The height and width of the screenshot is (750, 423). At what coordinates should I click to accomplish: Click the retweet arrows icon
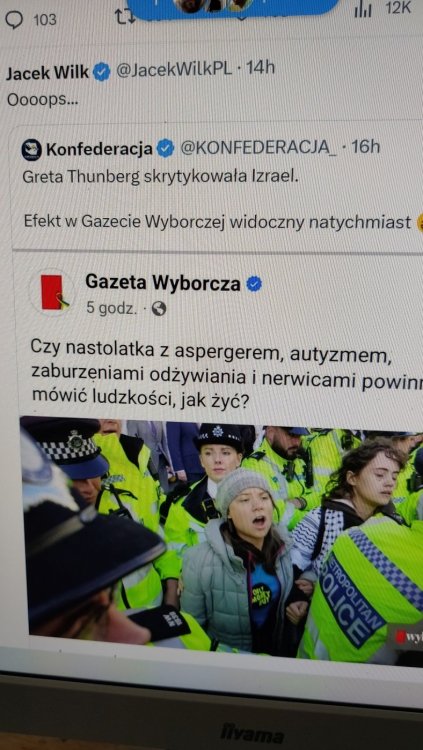click(122, 16)
